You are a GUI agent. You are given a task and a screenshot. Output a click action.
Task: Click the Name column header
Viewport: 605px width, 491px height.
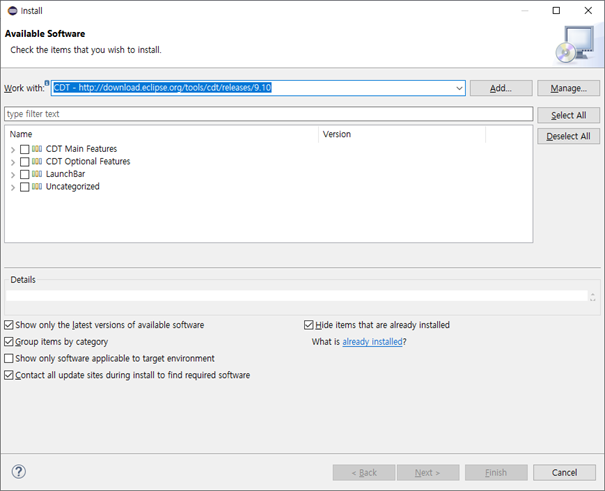tap(162, 134)
